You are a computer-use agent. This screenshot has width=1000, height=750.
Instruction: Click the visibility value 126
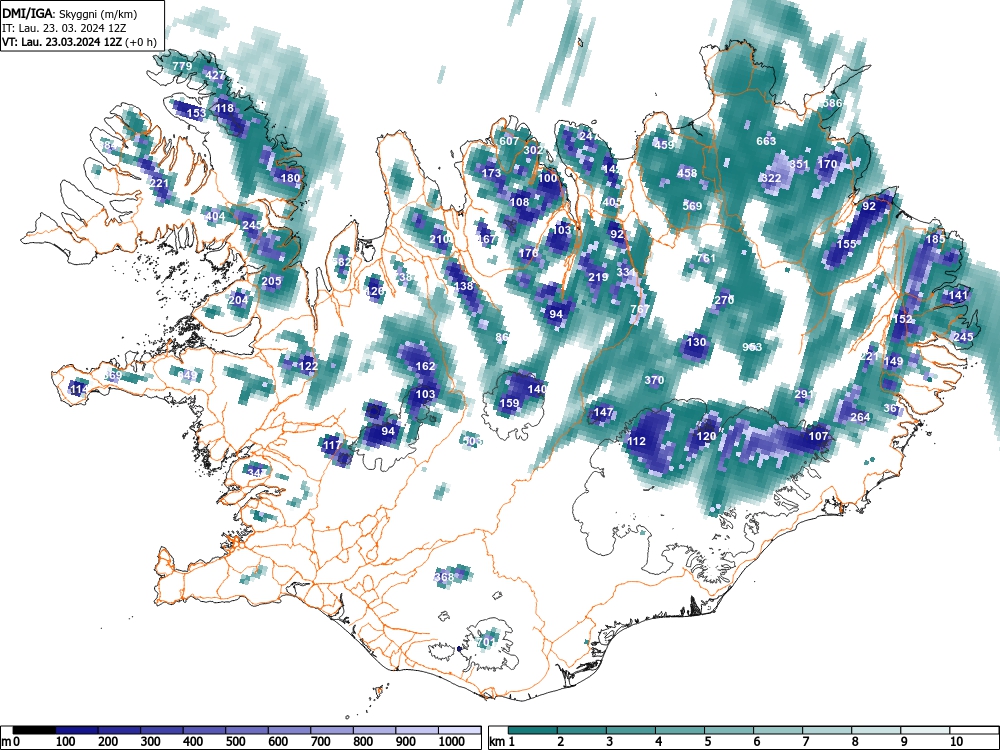[x=374, y=291]
